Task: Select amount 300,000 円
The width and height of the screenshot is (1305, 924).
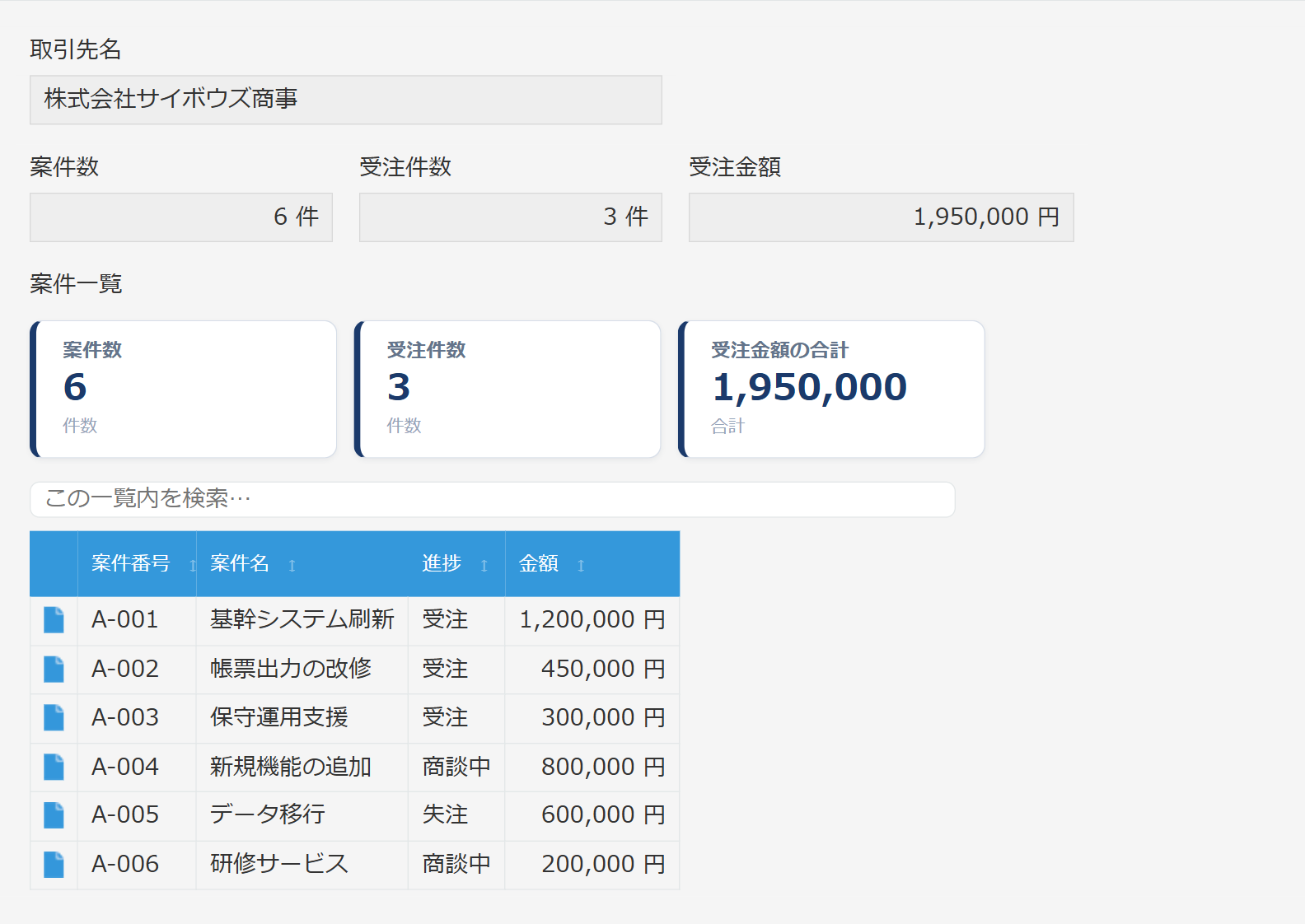Action: (592, 718)
